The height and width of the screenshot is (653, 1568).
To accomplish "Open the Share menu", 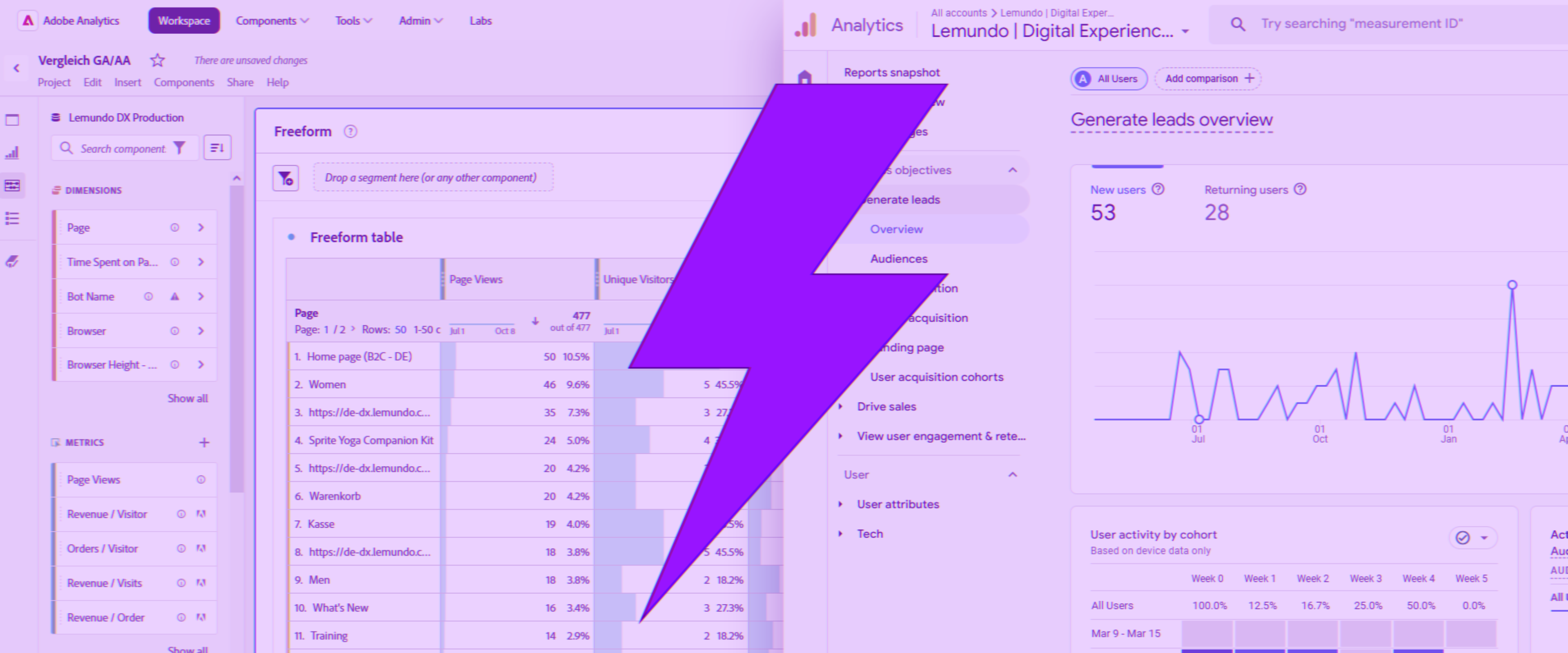I will click(x=240, y=82).
